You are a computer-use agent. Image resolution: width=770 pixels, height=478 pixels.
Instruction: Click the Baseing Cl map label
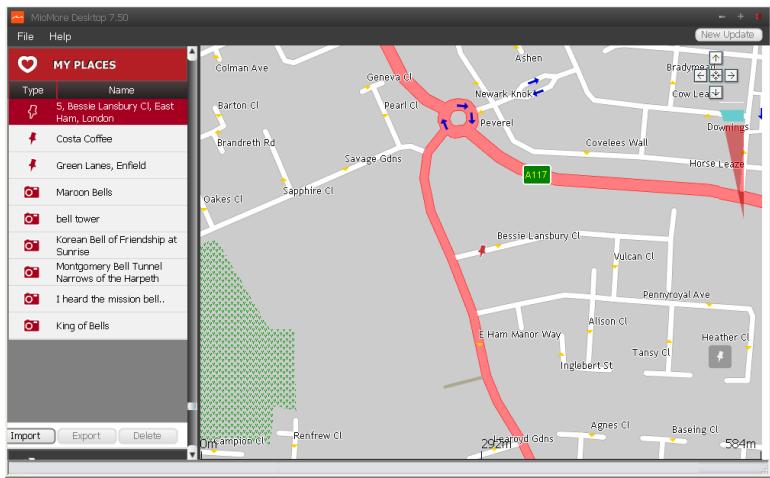pyautogui.click(x=695, y=430)
